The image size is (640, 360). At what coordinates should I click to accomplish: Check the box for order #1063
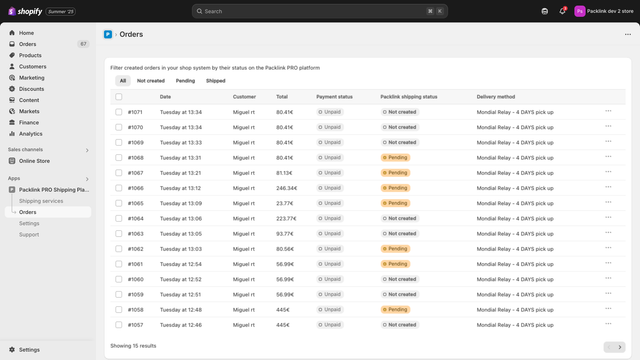[118, 233]
